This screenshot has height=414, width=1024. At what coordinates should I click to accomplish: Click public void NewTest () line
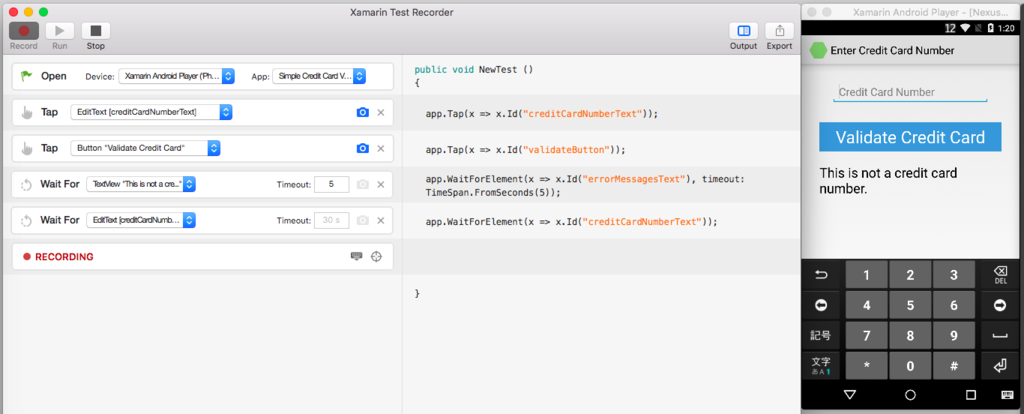473,69
